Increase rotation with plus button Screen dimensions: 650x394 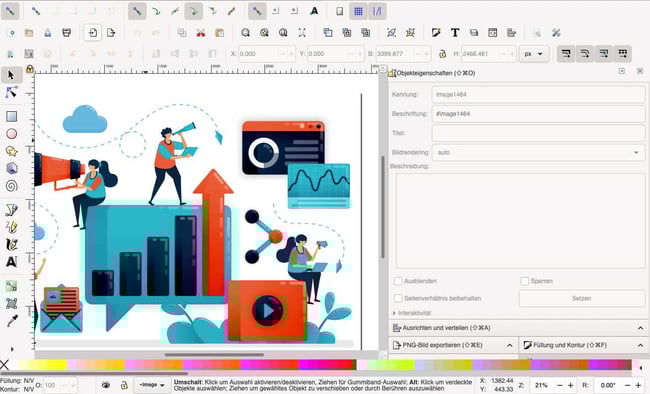(639, 385)
